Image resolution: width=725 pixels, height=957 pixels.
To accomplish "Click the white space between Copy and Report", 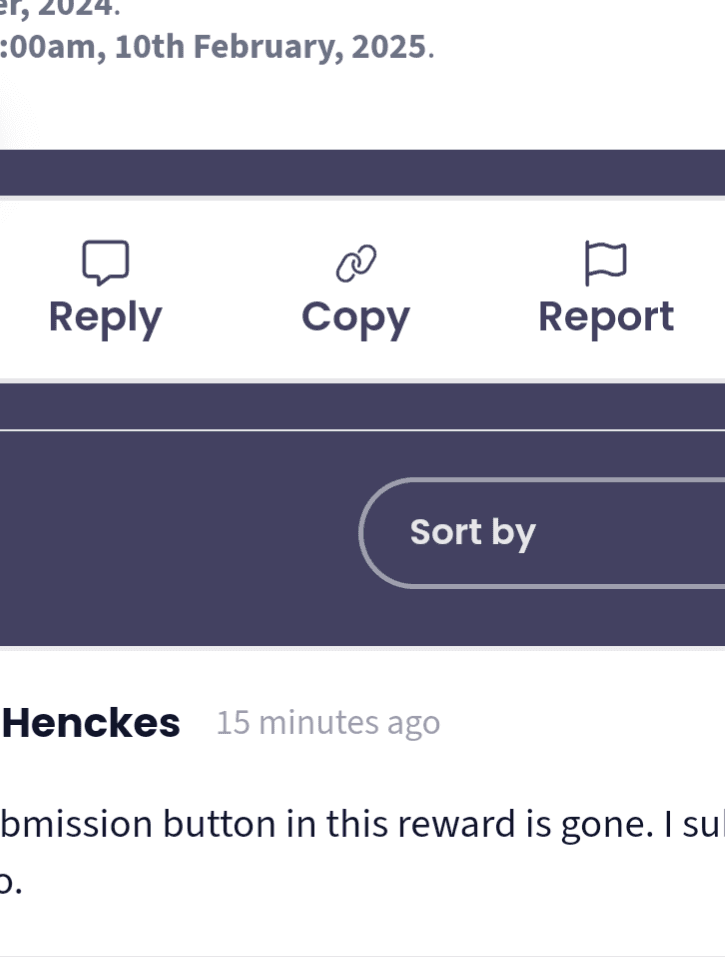I will 475,290.
